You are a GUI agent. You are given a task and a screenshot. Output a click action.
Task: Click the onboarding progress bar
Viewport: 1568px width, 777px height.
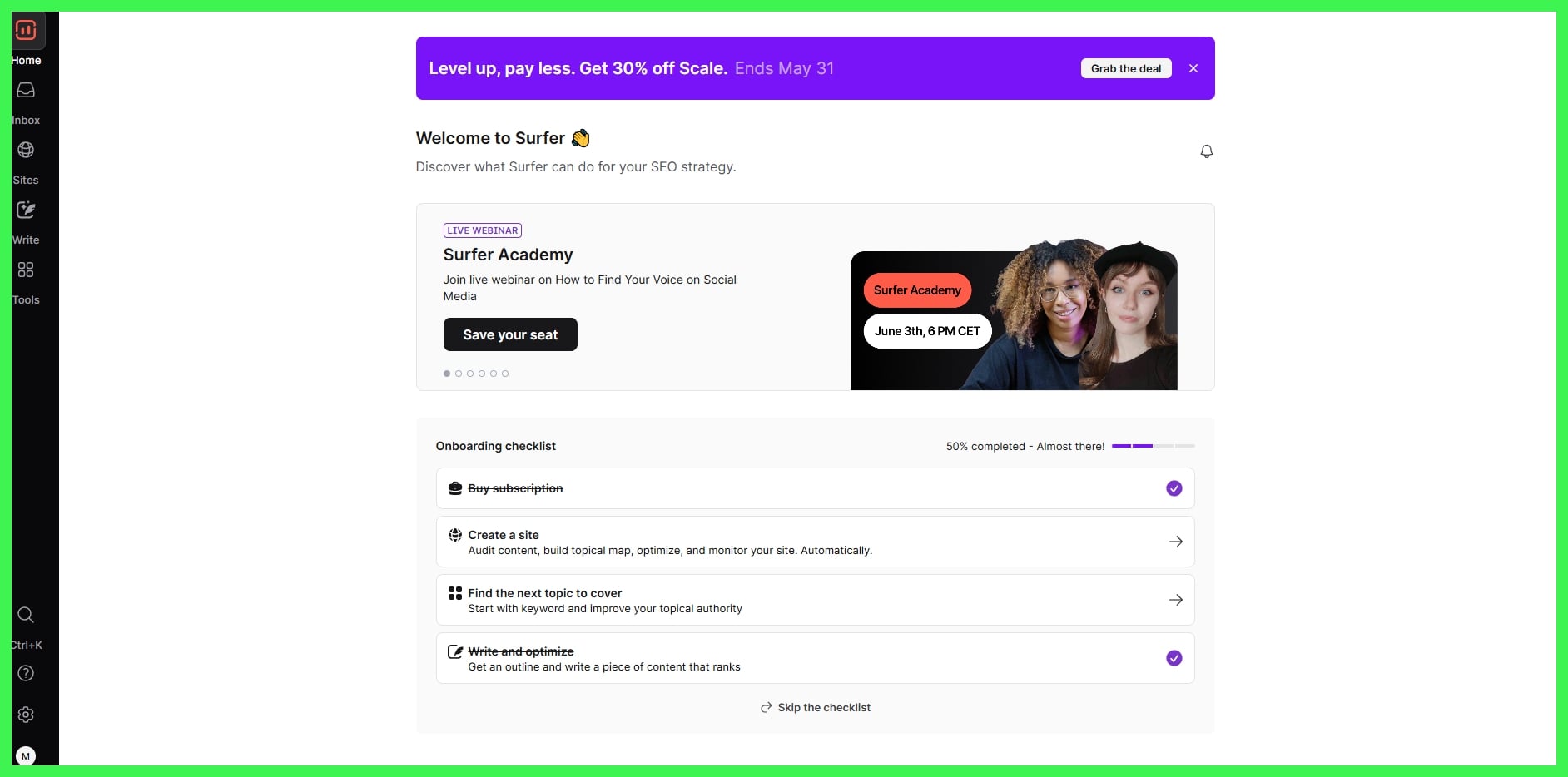pos(1153,446)
